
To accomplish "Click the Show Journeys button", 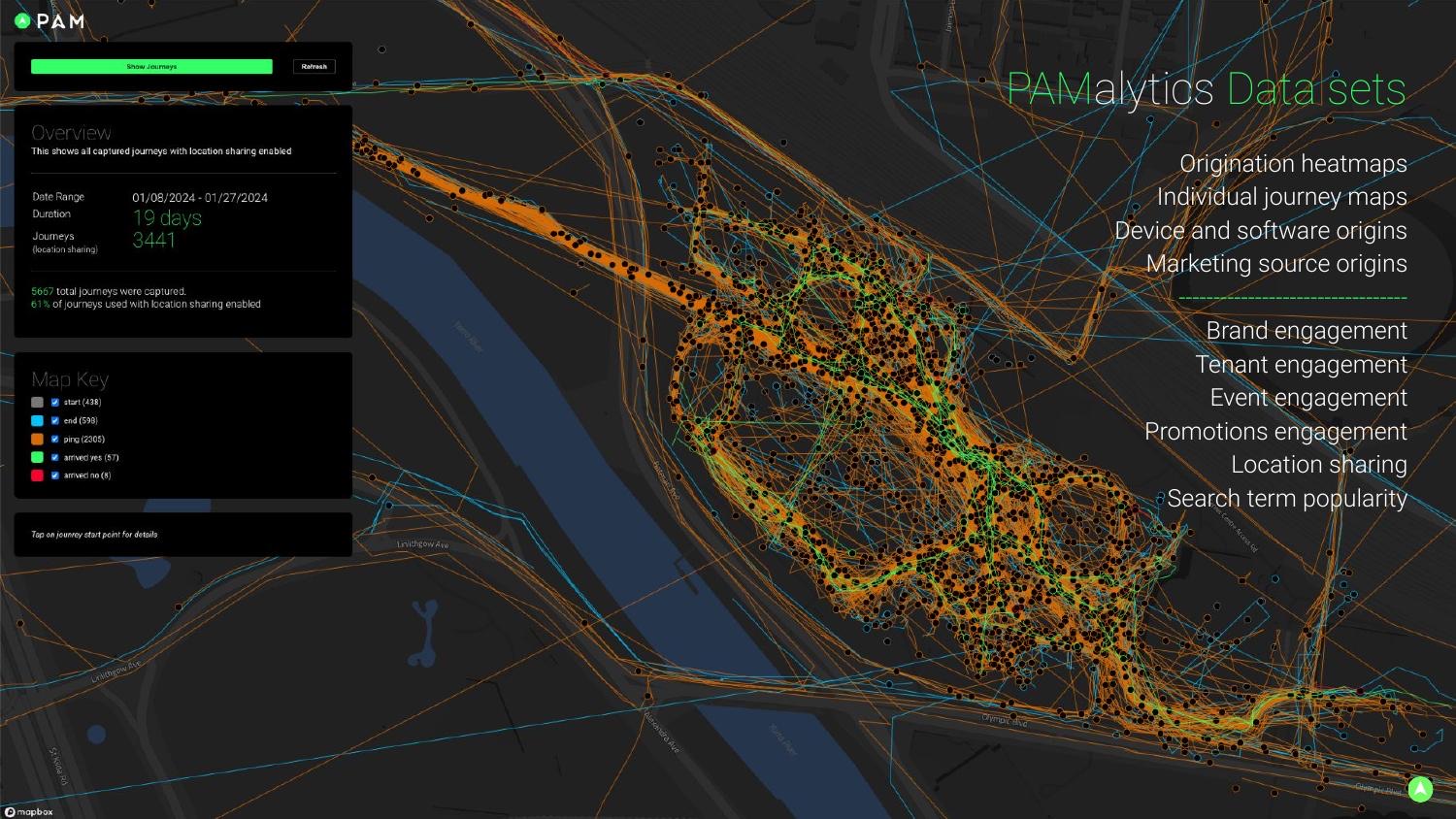I will (x=151, y=67).
